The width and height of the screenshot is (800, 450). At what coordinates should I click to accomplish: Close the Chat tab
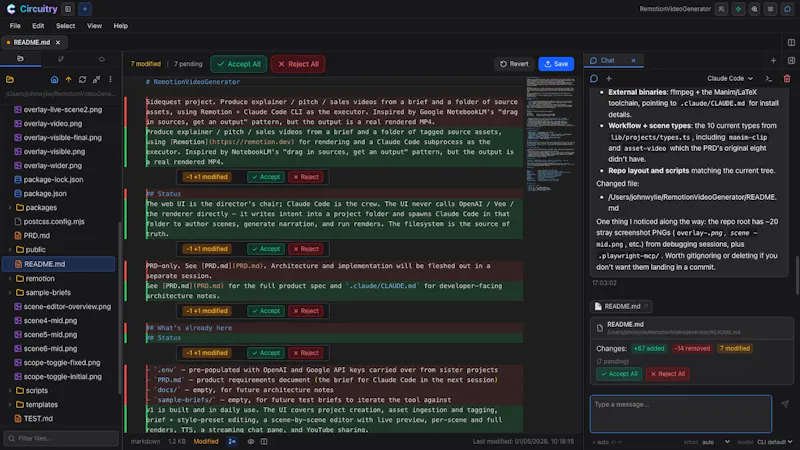coord(633,60)
